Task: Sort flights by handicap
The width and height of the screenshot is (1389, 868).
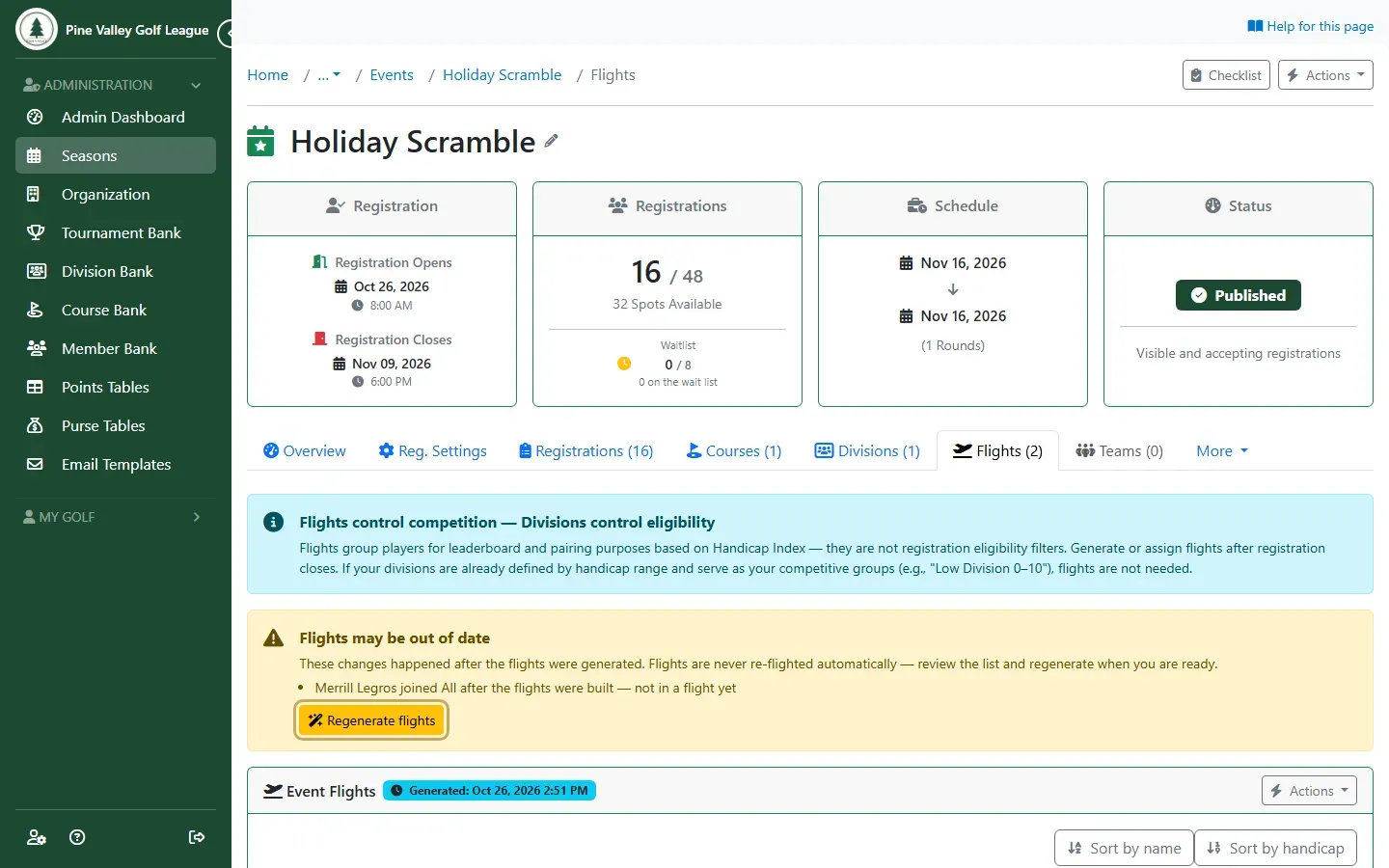Action: pos(1275,848)
